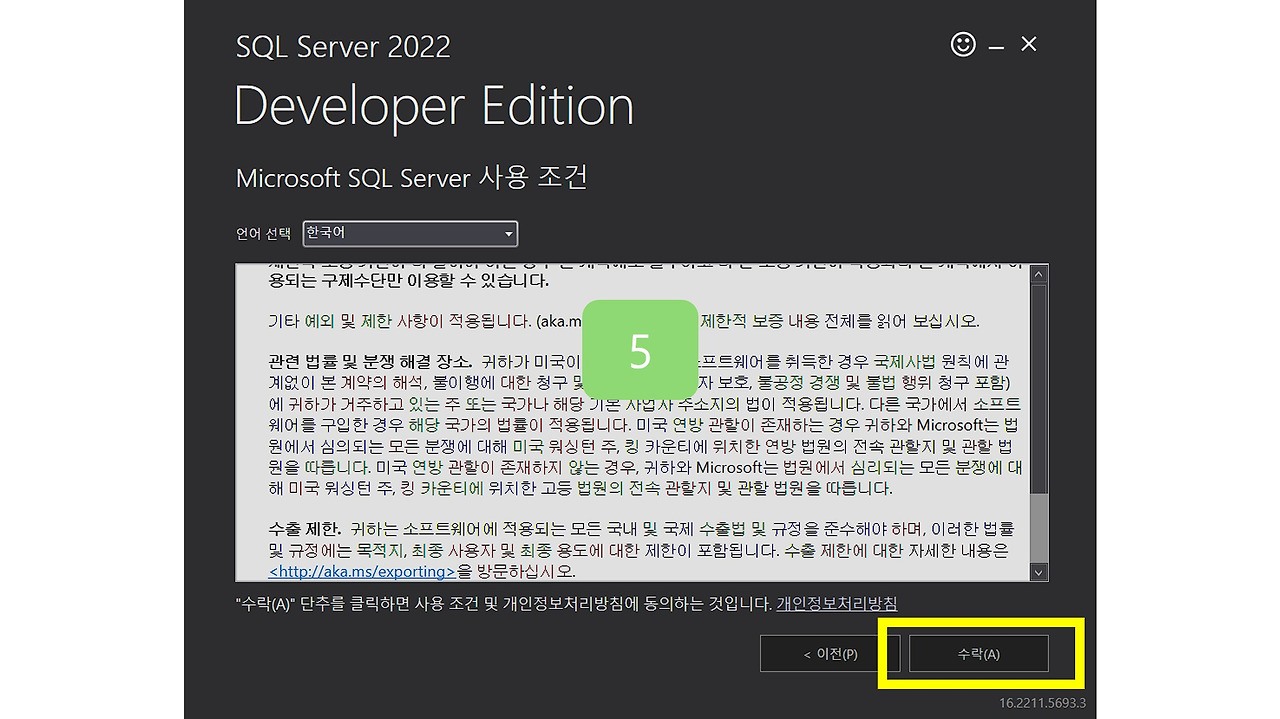
Task: Click the Microsoft SQL Server 사용 조건 heading
Action: point(410,178)
